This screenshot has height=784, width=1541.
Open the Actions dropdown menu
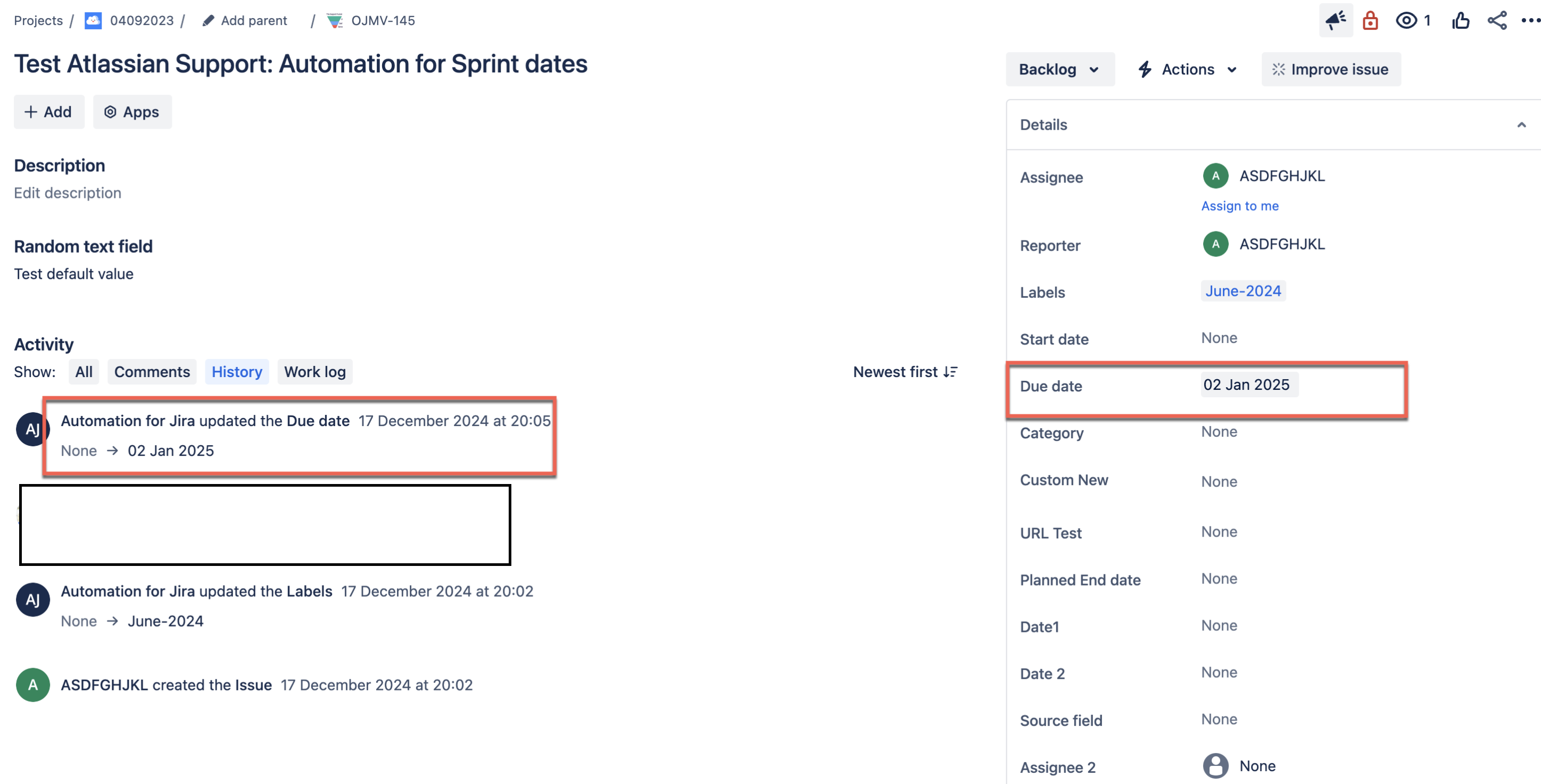click(x=1187, y=69)
